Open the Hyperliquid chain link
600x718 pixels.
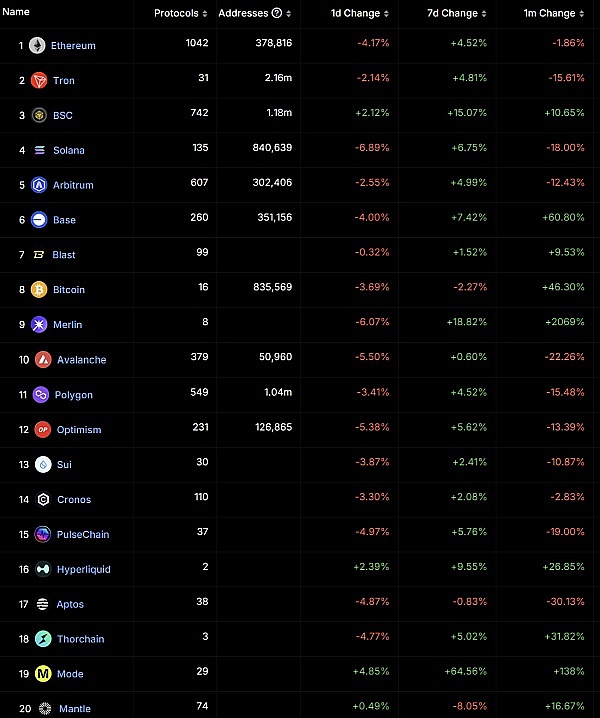[82, 570]
